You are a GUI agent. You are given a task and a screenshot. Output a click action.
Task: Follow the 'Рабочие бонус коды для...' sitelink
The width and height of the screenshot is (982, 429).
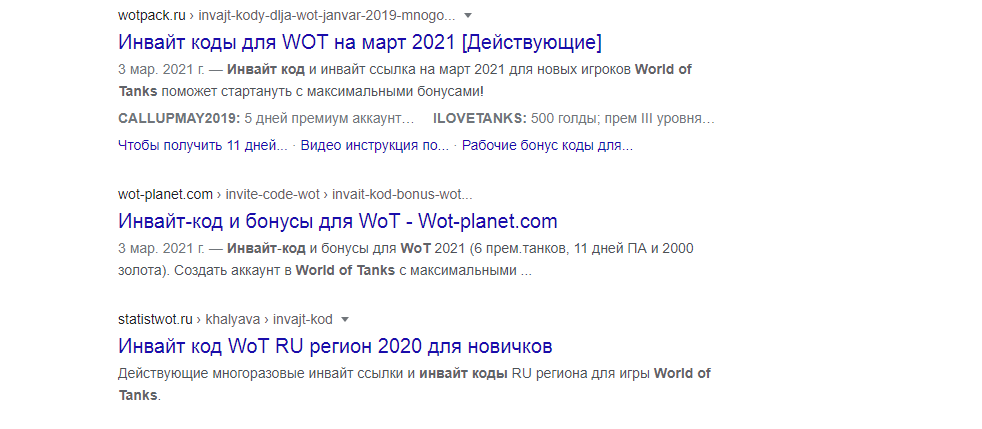(x=547, y=145)
